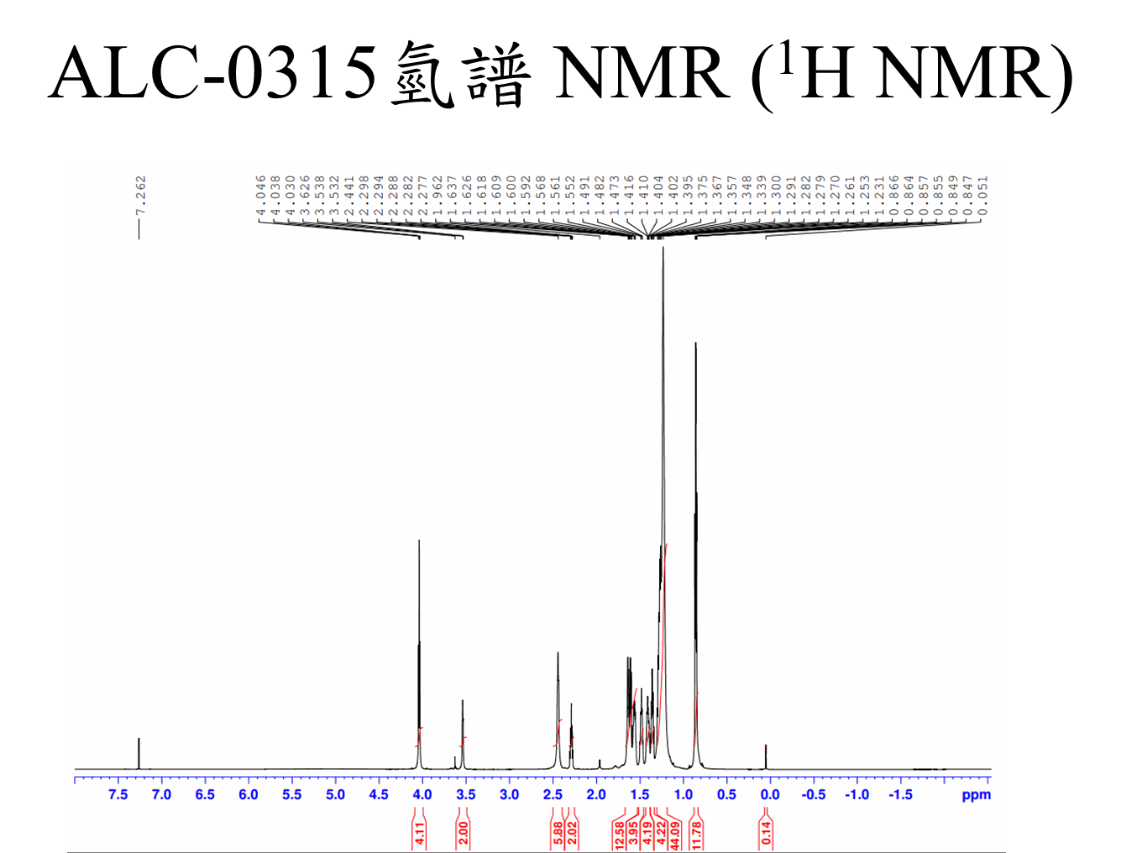The image size is (1121, 853).
Task: Select the 5.0 axis tick label
Action: (x=335, y=795)
